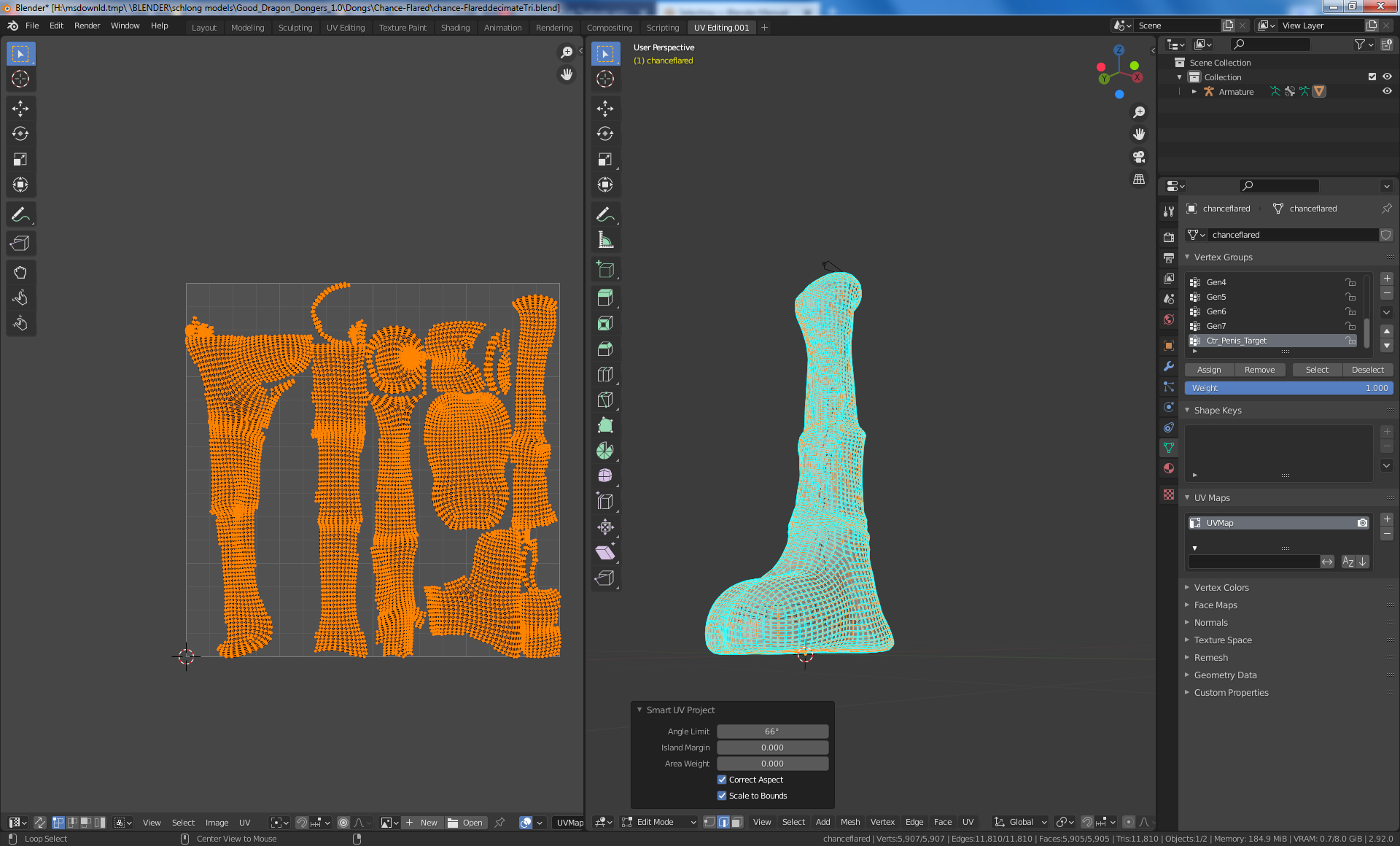Select the Cursor tool in UV editor
Image resolution: width=1400 pixels, height=846 pixels.
[x=20, y=79]
